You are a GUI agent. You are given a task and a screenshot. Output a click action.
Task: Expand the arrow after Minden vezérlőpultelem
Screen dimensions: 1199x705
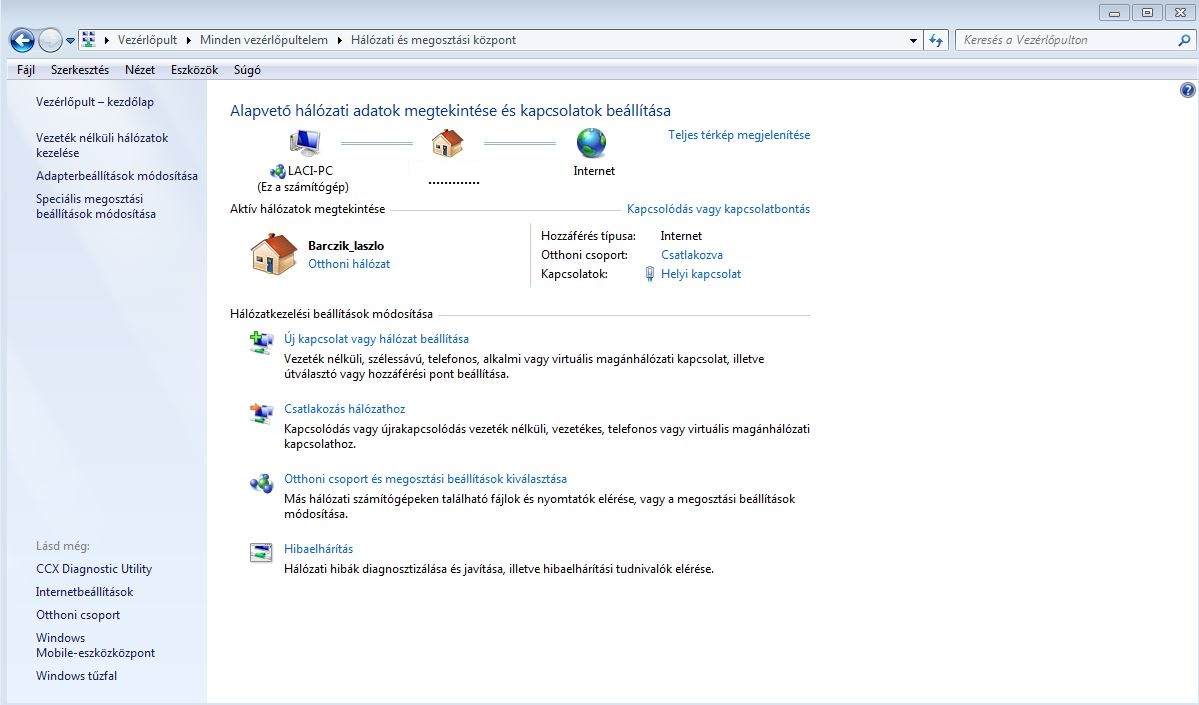click(340, 40)
